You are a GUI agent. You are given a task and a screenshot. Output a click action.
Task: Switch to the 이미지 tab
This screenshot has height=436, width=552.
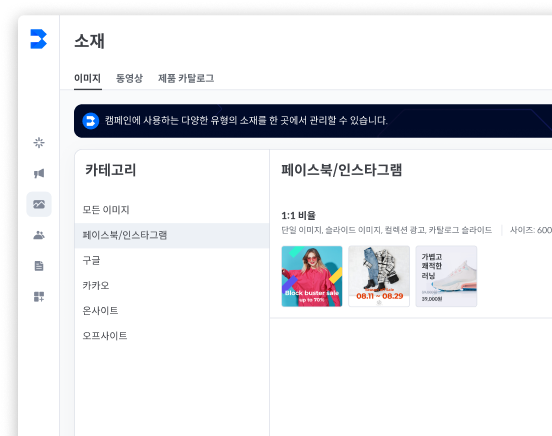[x=87, y=78]
